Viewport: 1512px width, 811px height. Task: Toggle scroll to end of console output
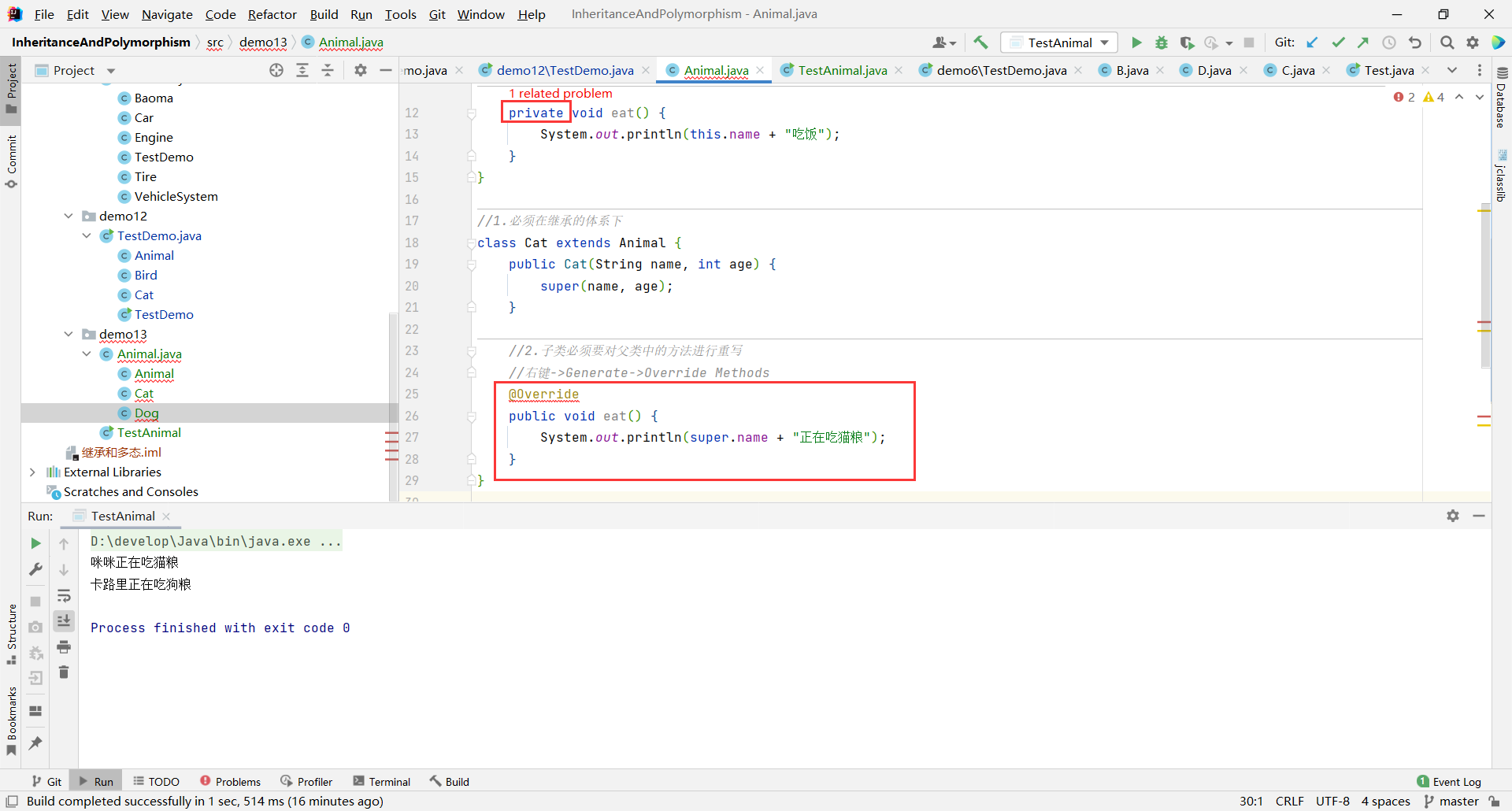tap(64, 621)
